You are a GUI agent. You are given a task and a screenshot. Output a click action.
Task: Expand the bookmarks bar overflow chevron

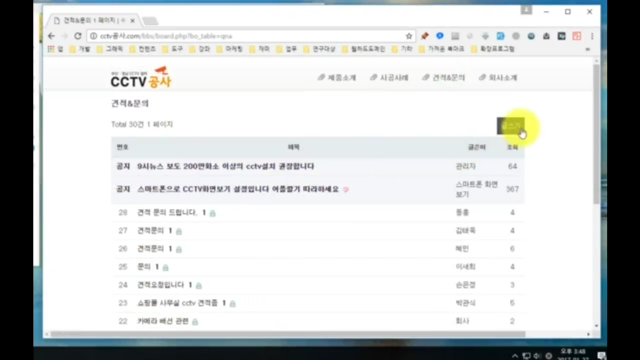(x=588, y=49)
